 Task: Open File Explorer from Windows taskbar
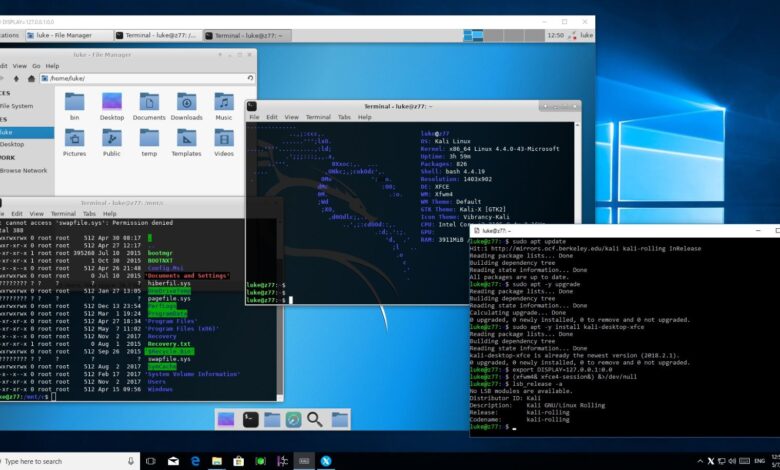pyautogui.click(x=217, y=461)
